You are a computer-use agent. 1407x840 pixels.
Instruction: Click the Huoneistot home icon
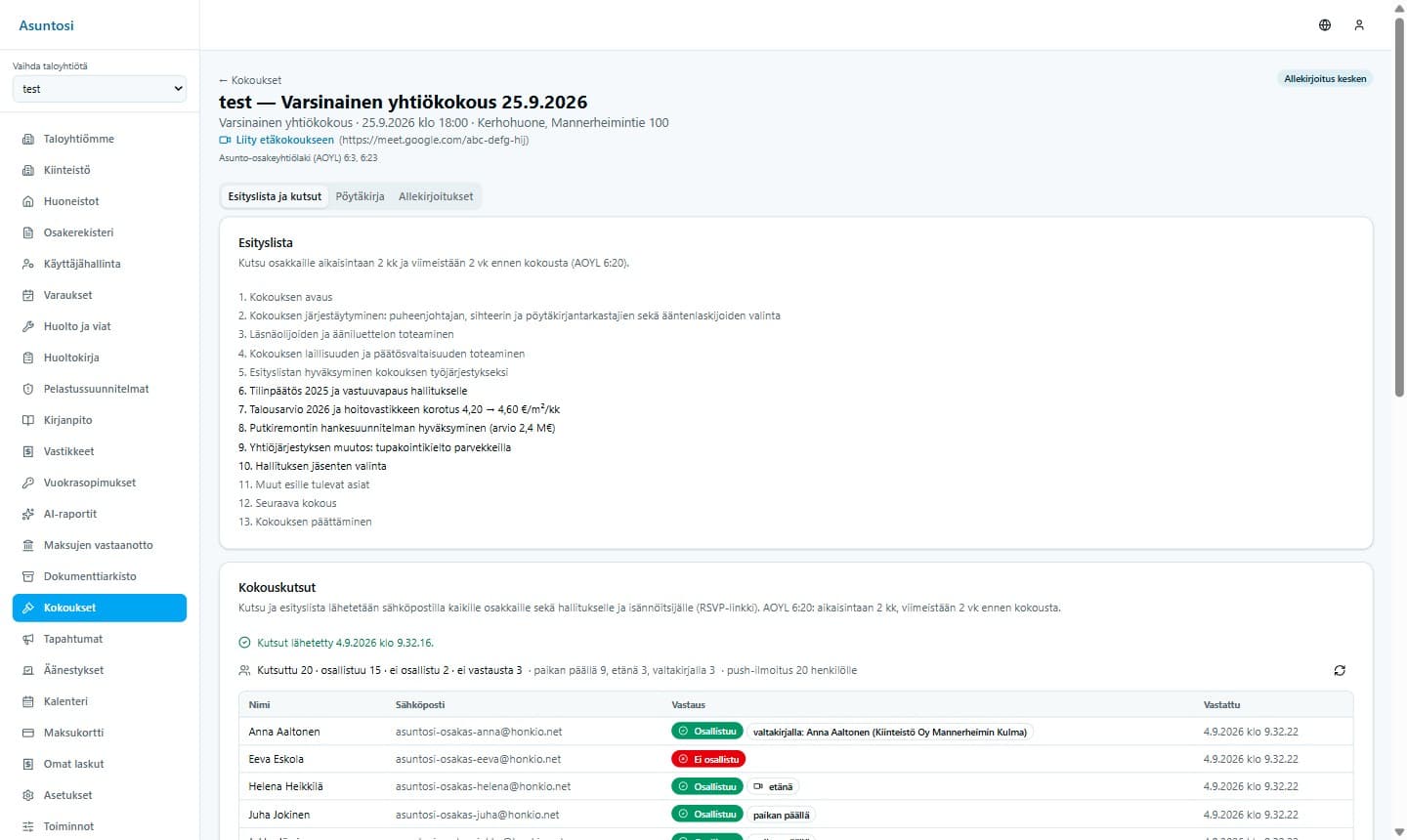pyautogui.click(x=28, y=201)
